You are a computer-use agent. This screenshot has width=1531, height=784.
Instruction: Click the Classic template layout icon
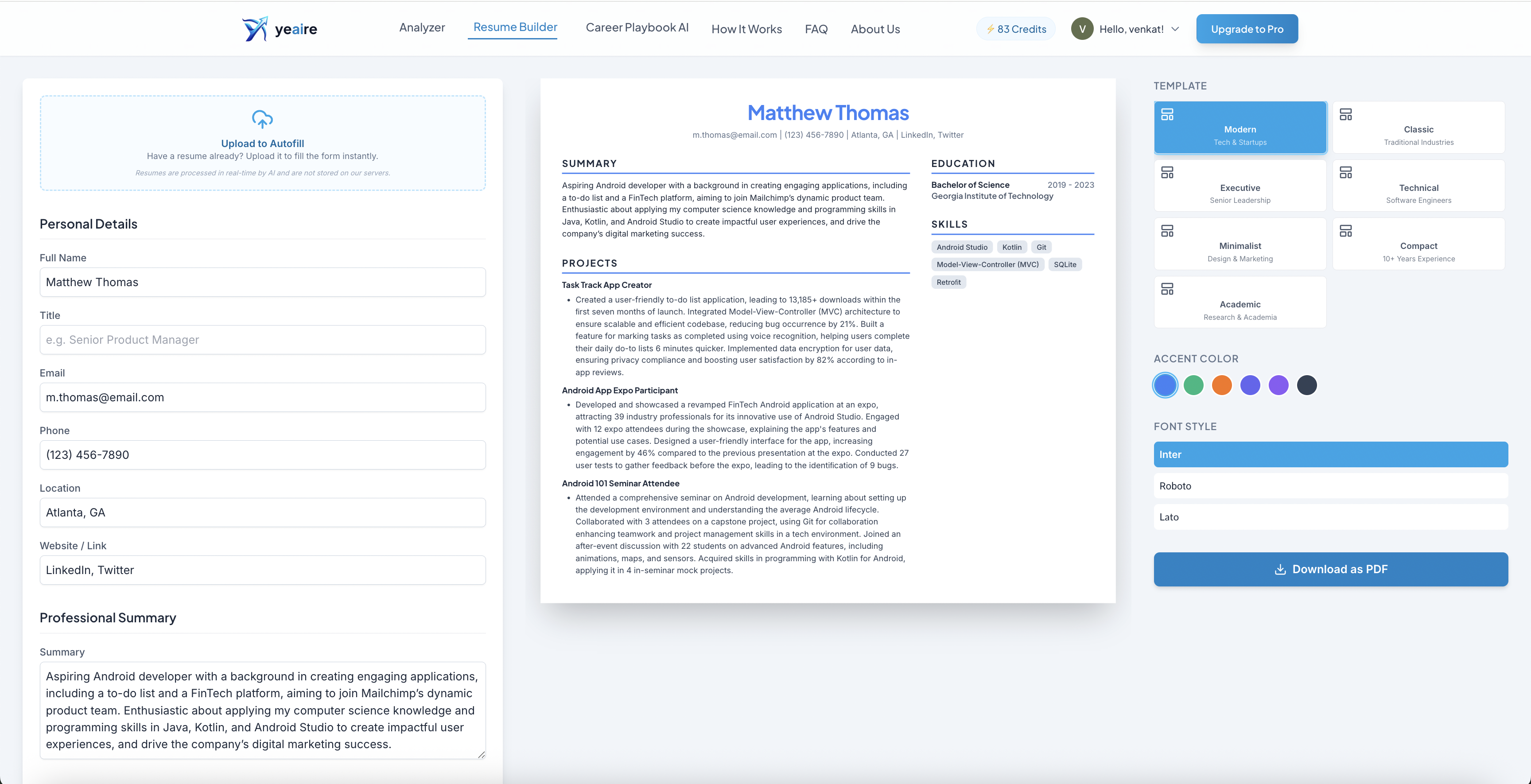(x=1347, y=115)
